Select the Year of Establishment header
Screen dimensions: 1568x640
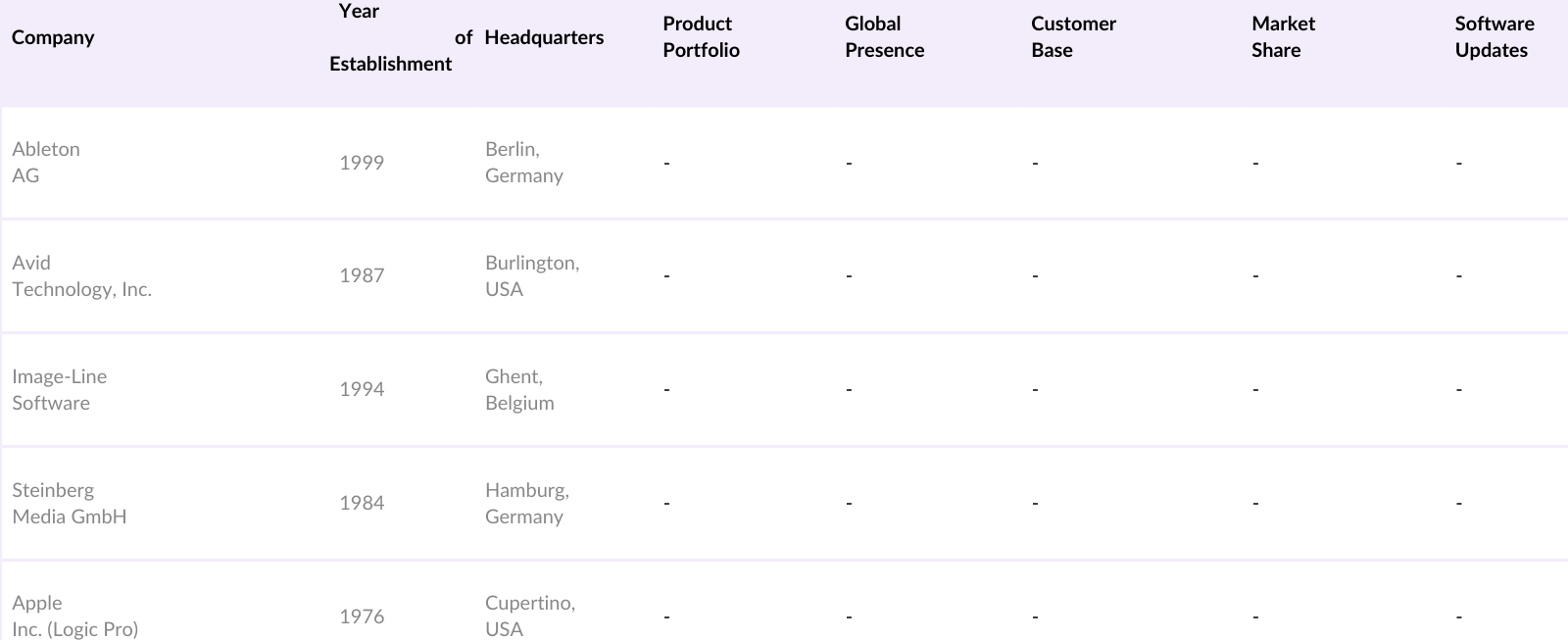tap(391, 37)
